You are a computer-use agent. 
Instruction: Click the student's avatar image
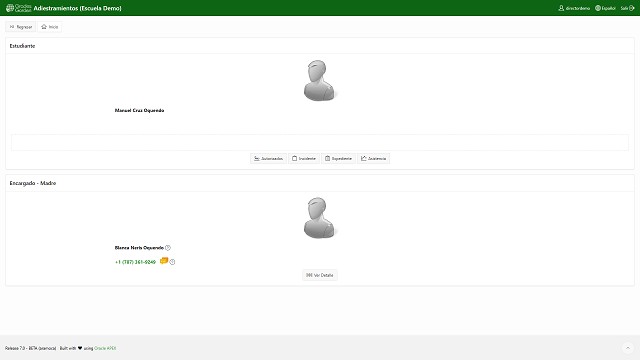click(x=320, y=80)
